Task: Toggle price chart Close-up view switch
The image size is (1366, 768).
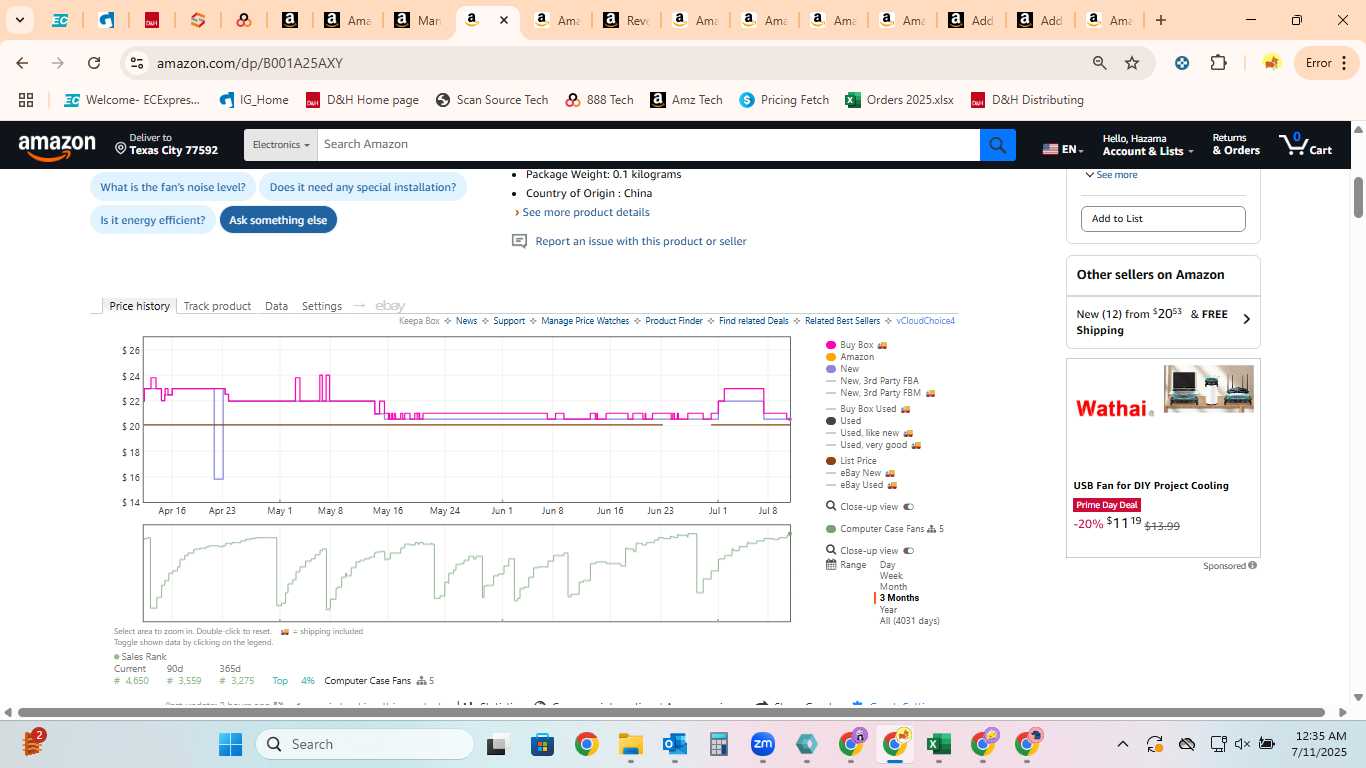Action: [x=908, y=507]
